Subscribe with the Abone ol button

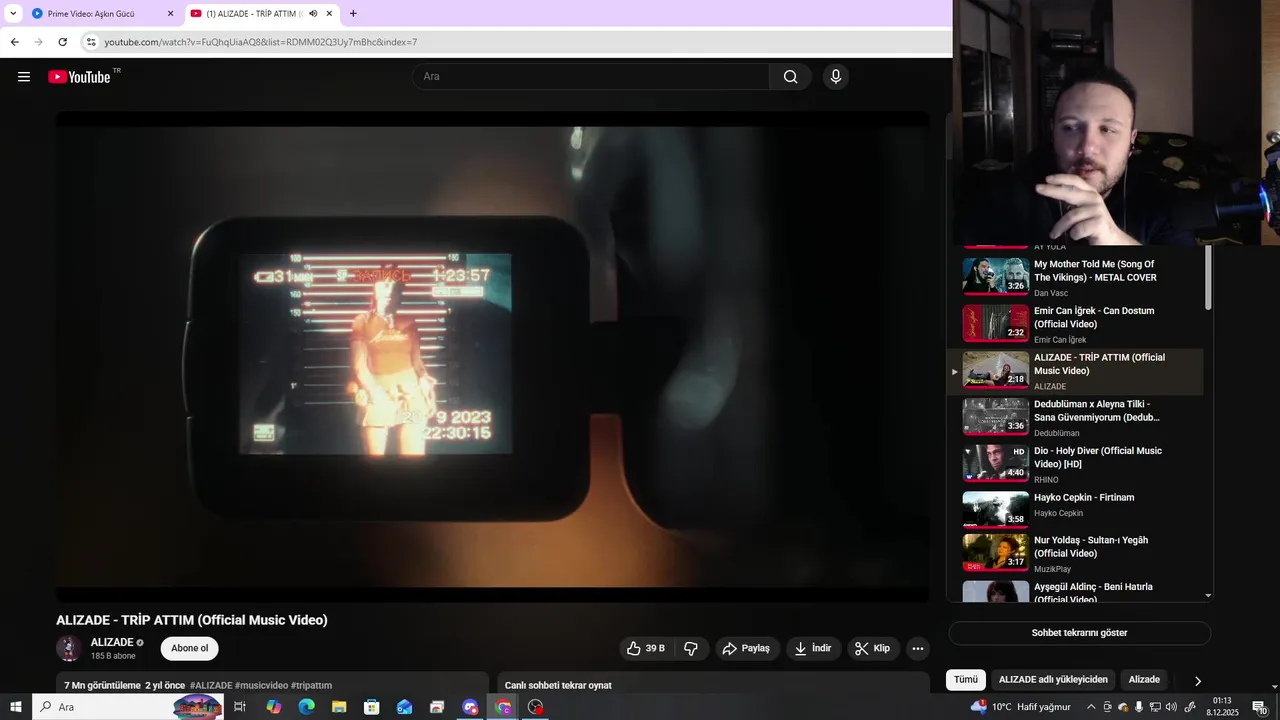click(x=189, y=648)
